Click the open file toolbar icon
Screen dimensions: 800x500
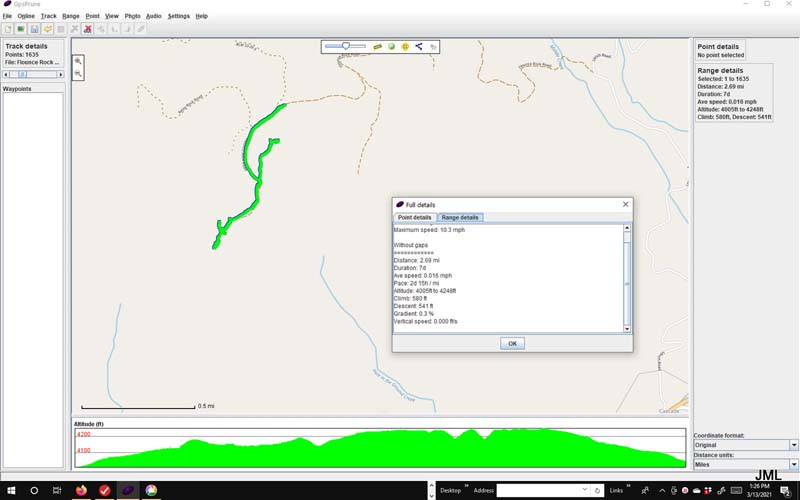pyautogui.click(x=8, y=29)
